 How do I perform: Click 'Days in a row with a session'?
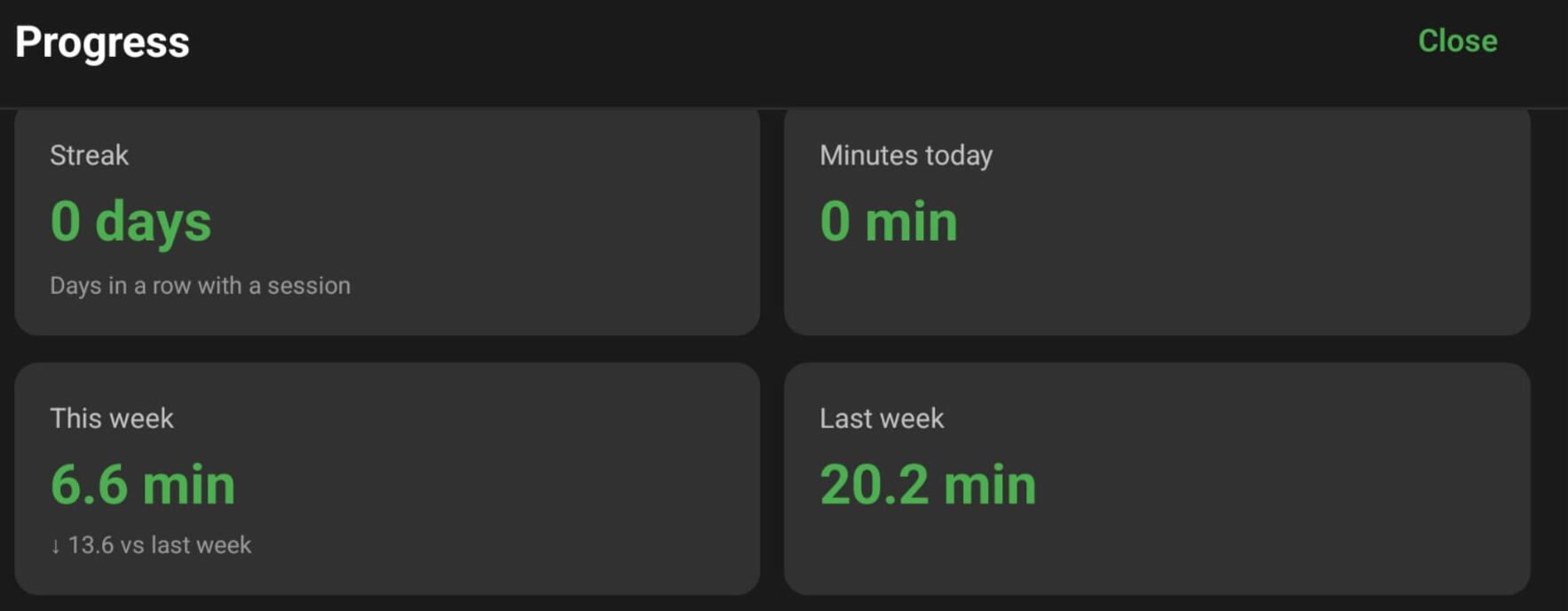tap(200, 286)
